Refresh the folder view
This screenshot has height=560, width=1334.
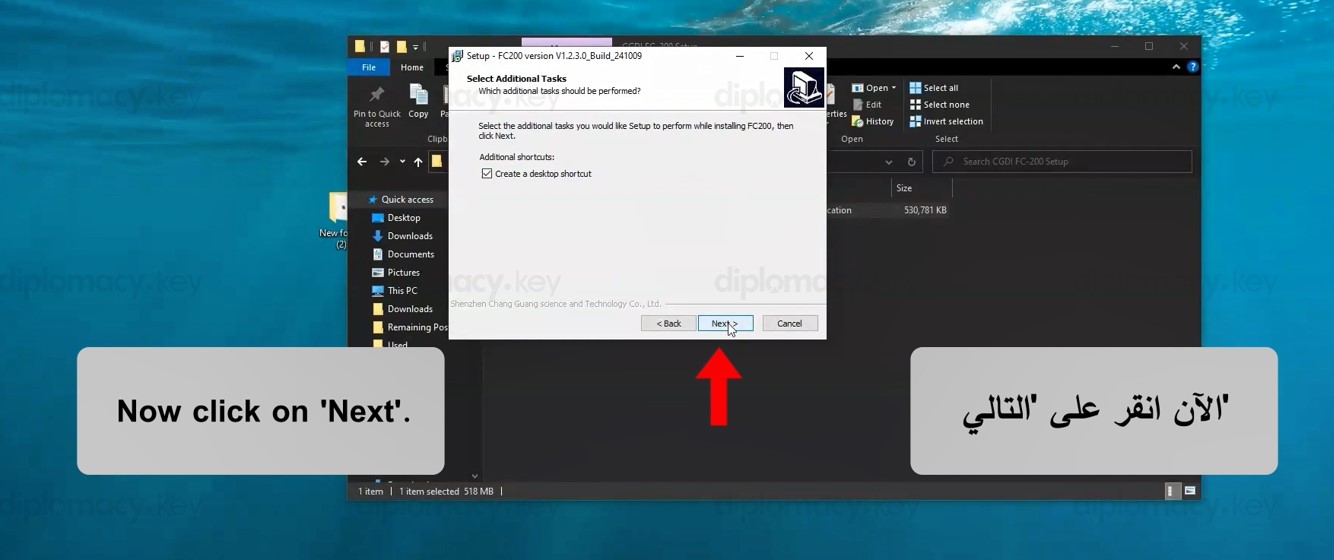911,162
